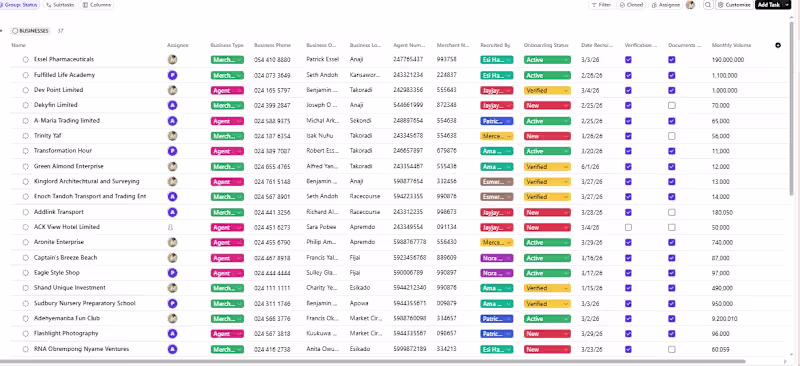Viewport: 800px width, 366px height.
Task: Open Business Type dropdown for Dev Point Limited
Action: pos(227,90)
